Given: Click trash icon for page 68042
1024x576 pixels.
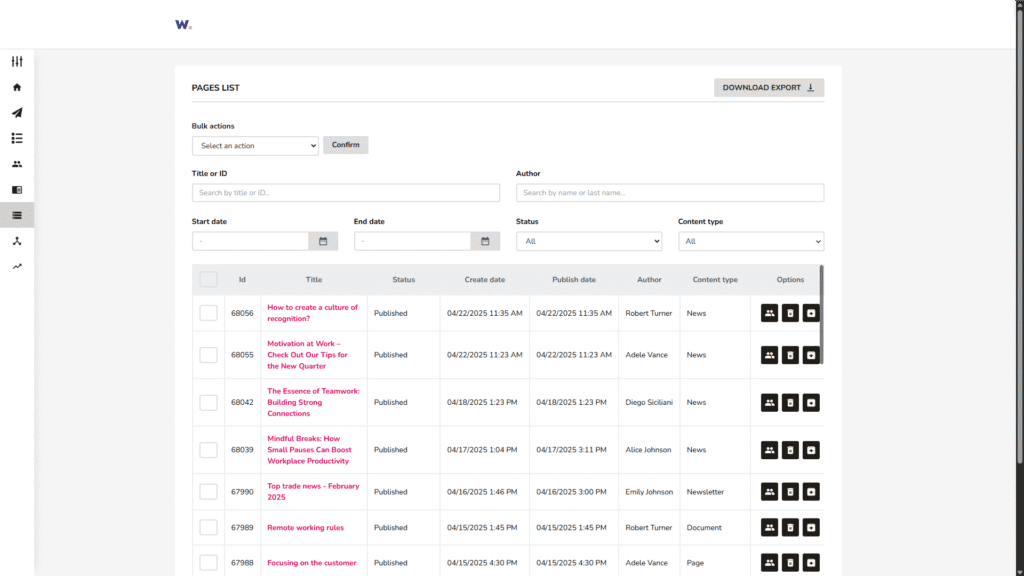Looking at the screenshot, I should [x=790, y=403].
